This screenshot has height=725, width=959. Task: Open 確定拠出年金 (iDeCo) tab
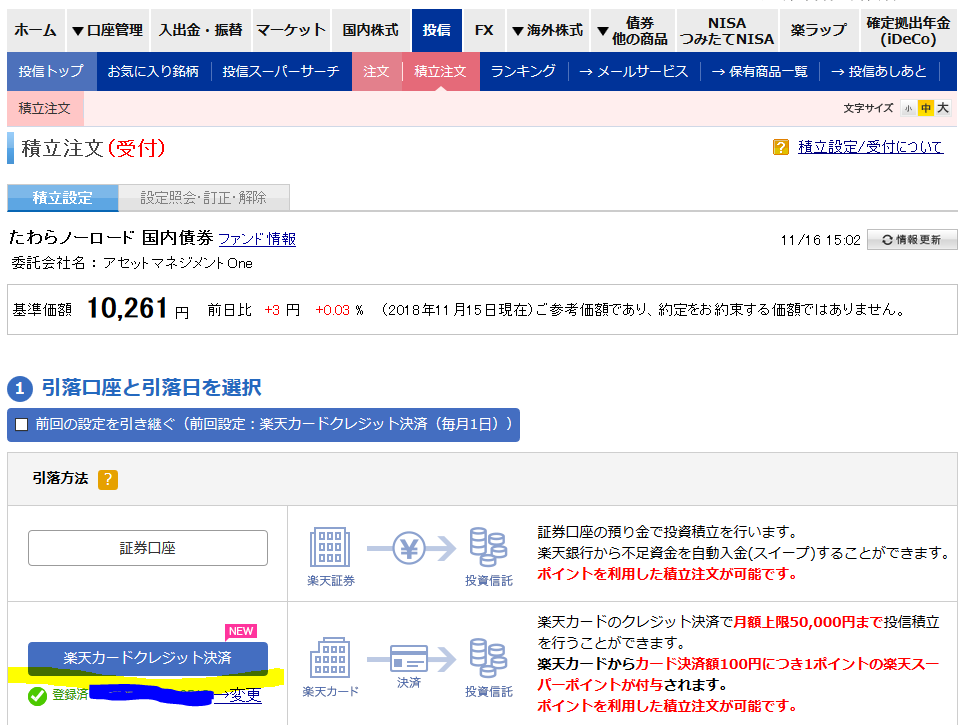pos(908,30)
